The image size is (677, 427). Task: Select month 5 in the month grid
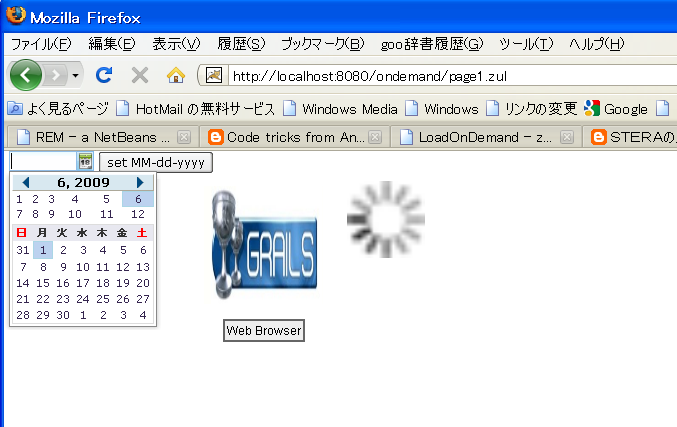106,199
